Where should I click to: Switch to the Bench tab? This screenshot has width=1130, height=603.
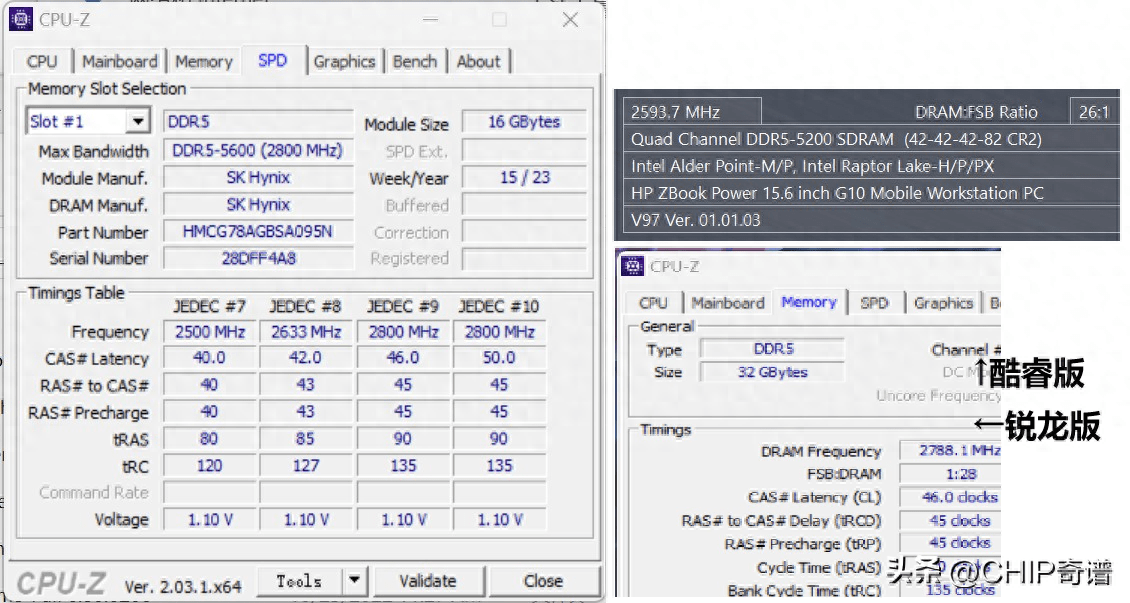coord(415,62)
